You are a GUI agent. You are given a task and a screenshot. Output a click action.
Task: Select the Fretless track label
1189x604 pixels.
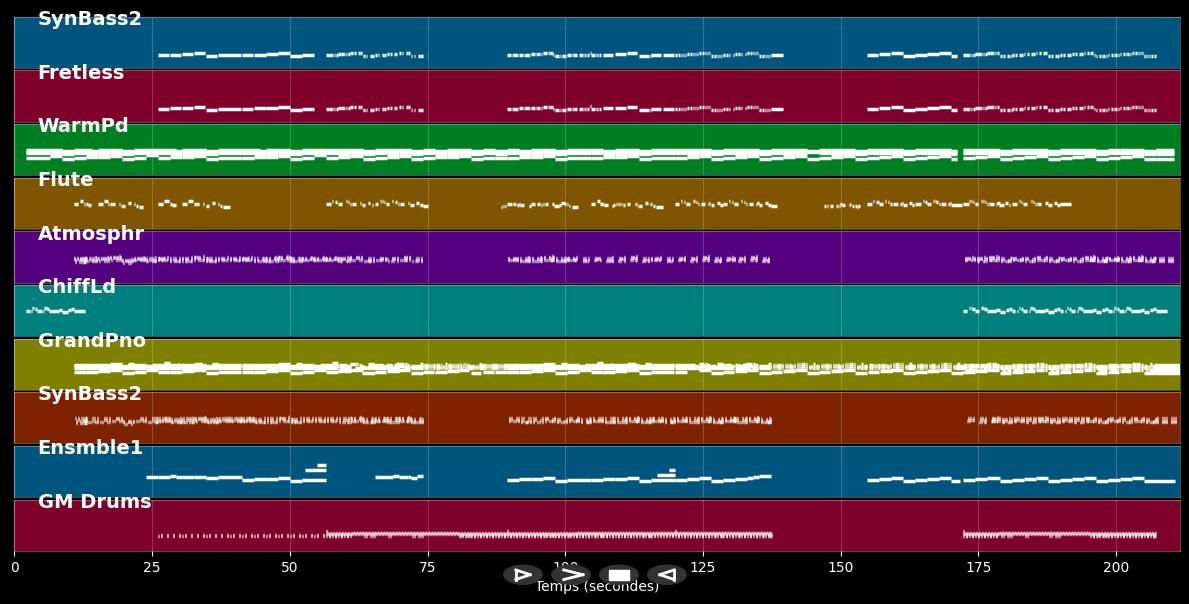point(81,73)
